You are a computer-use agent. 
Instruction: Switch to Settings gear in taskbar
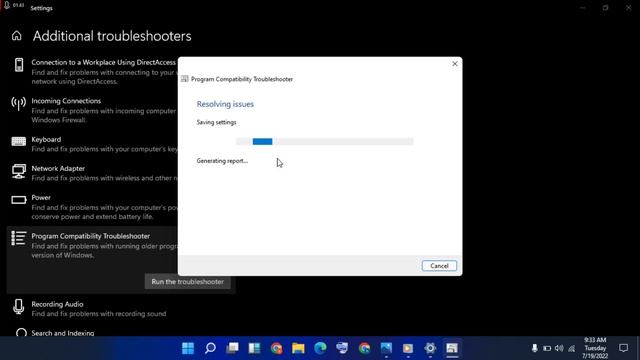pos(430,348)
